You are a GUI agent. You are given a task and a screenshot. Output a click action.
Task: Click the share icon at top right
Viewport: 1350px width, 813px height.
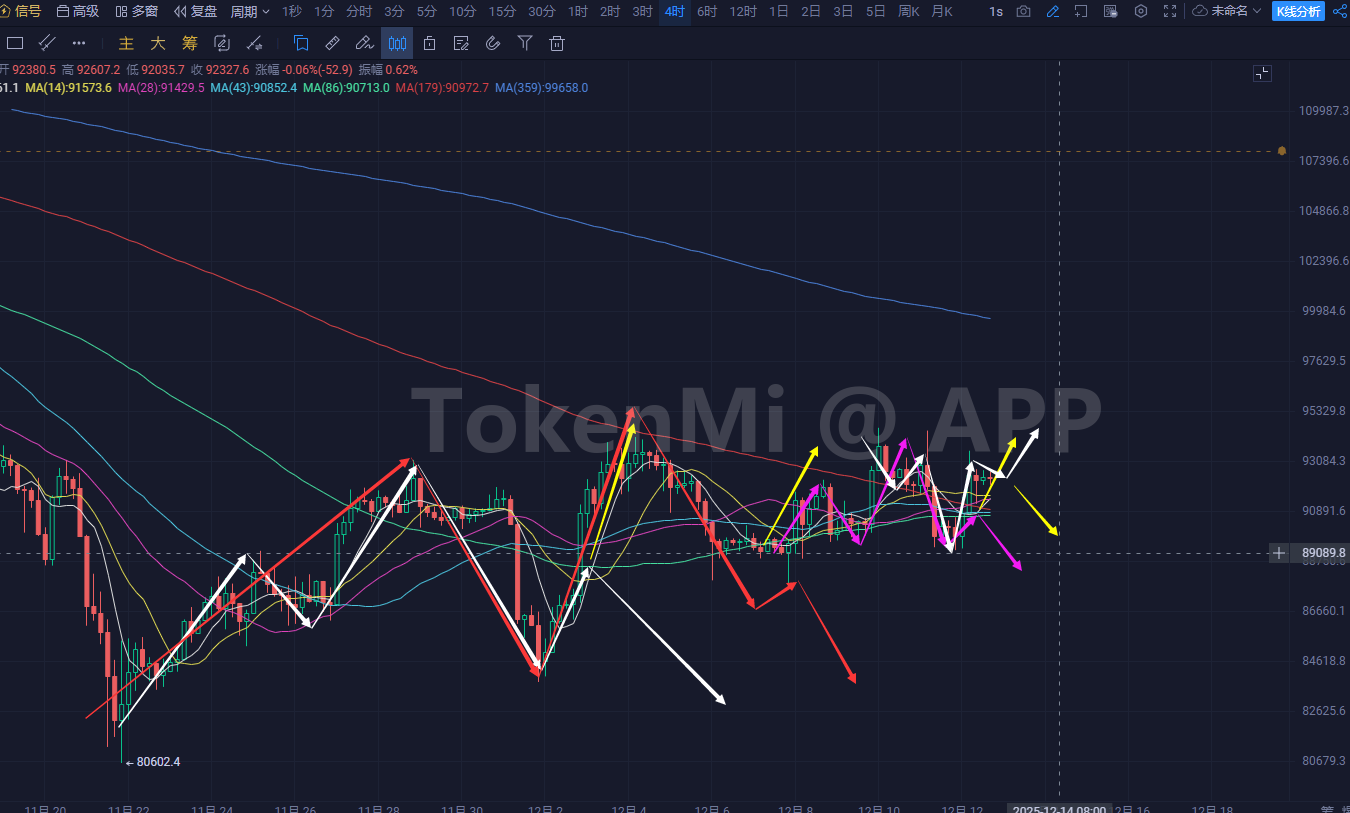1339,11
